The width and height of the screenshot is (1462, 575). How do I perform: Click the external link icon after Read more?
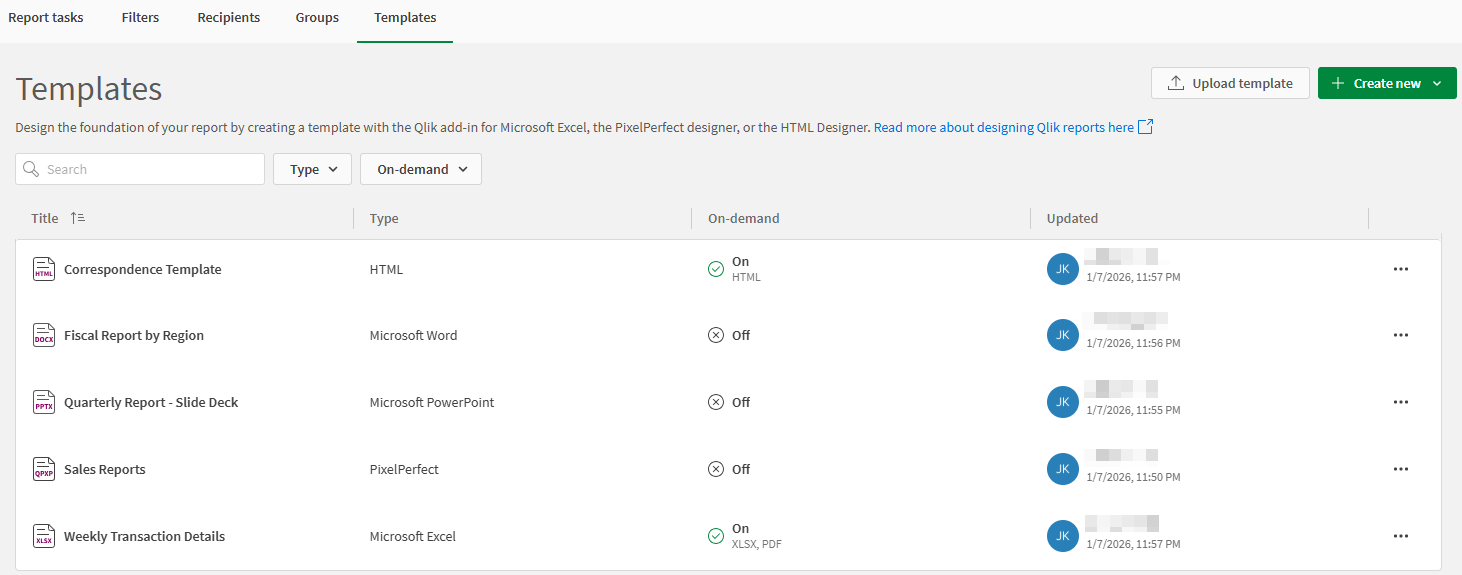1146,127
